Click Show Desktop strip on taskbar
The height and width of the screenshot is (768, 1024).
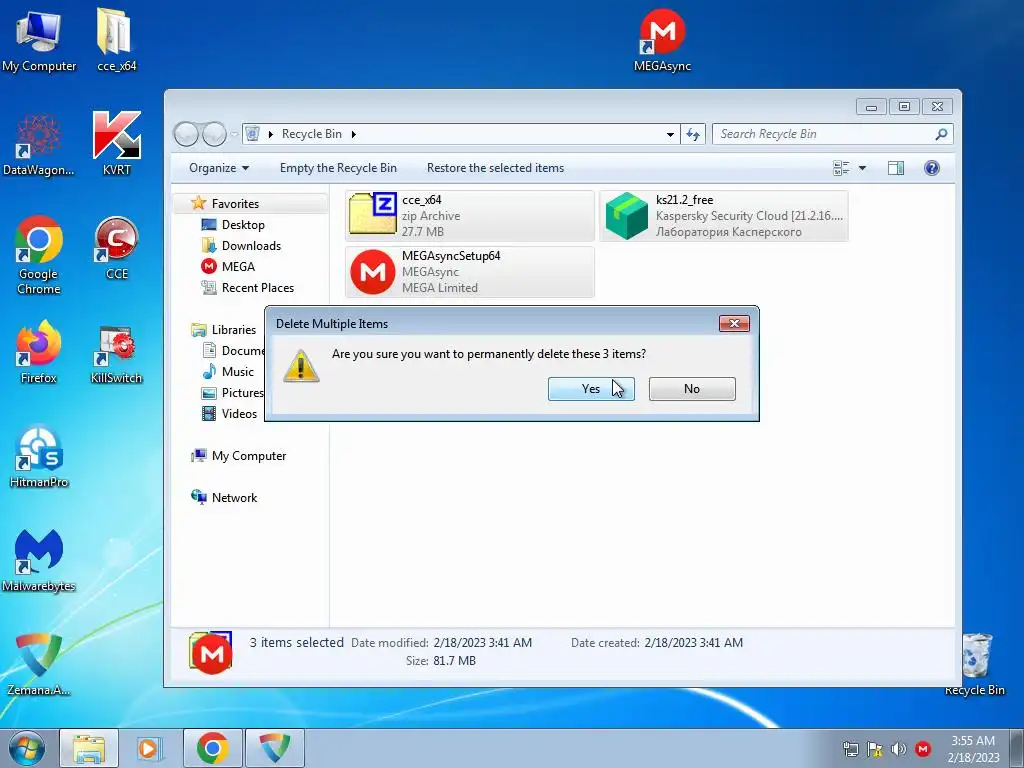tap(1017, 748)
